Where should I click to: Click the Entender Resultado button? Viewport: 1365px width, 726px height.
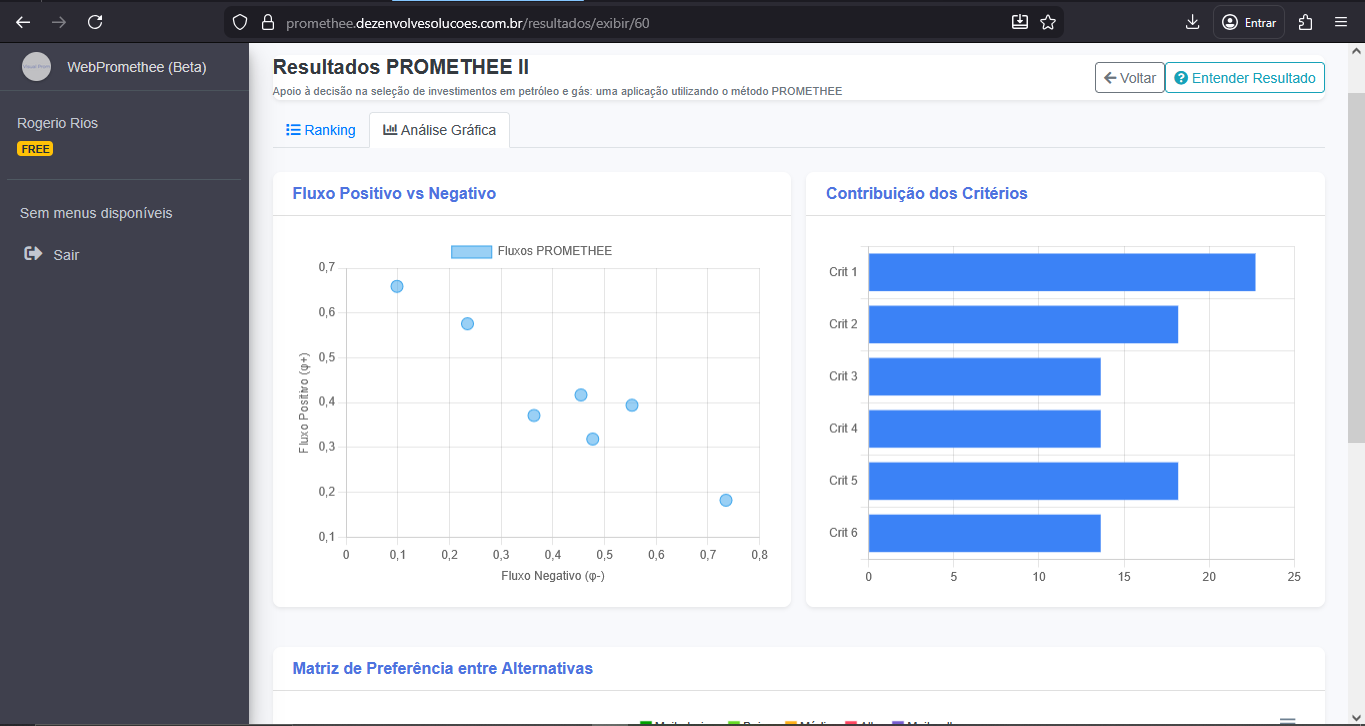coord(1244,78)
